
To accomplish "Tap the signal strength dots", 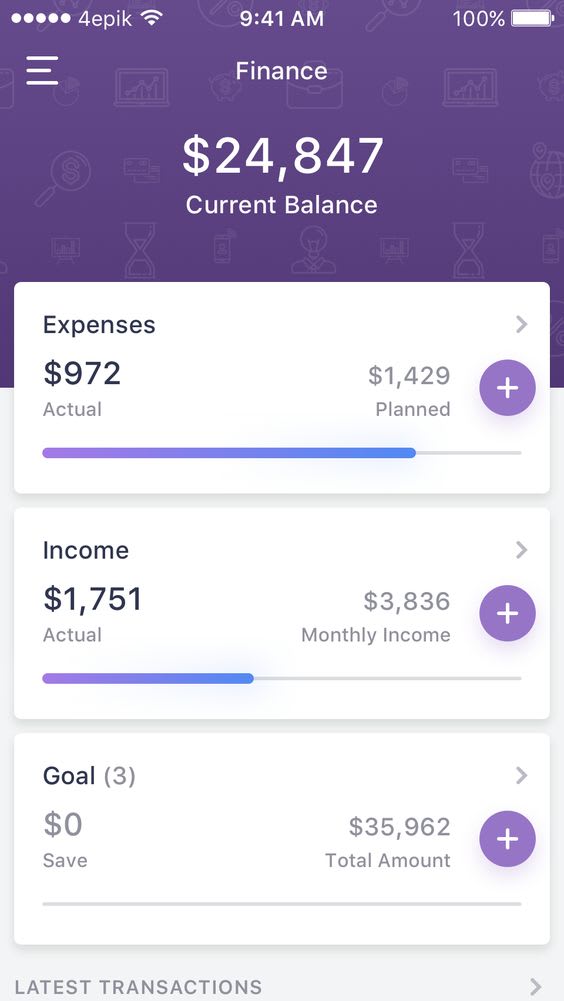I will pyautogui.click(x=40, y=19).
